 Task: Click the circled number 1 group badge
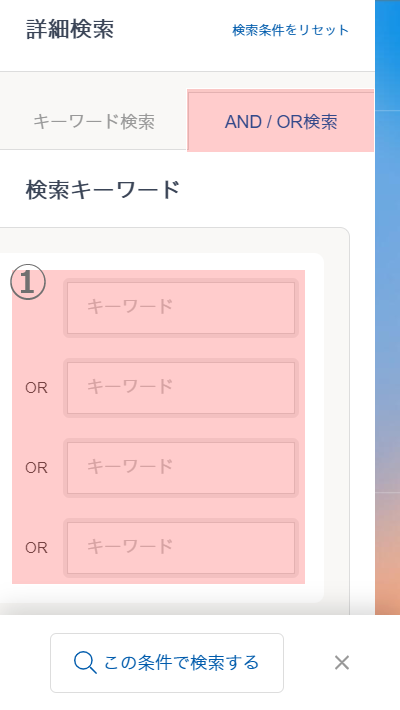click(x=28, y=283)
